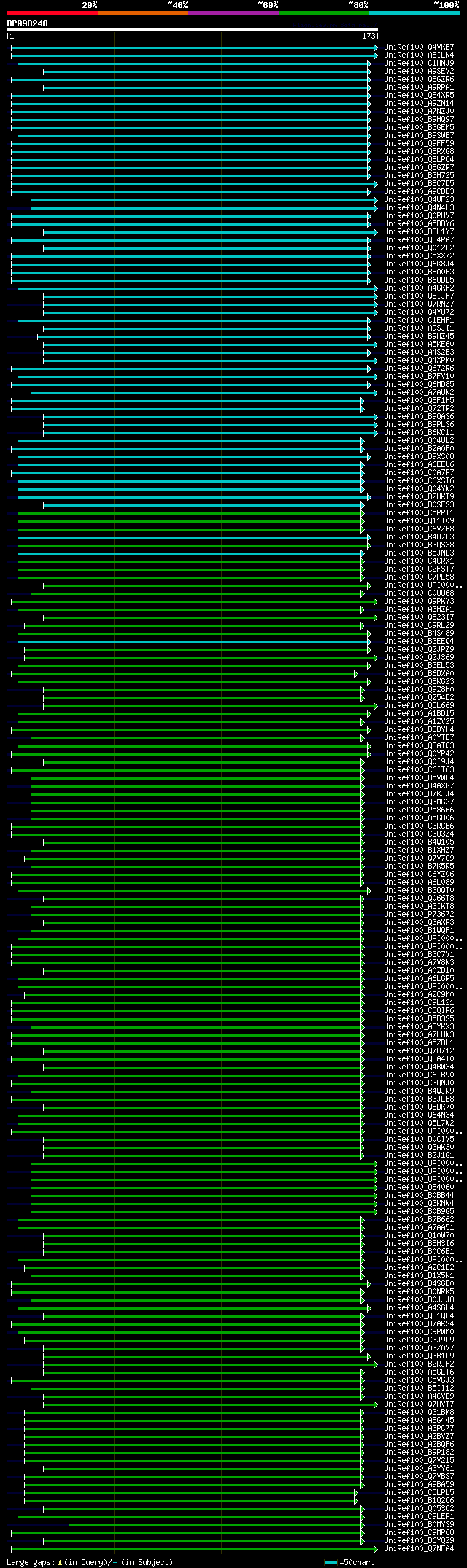Click the orange ~40% identity legend segment
The image size is (467, 1568).
coord(142,13)
